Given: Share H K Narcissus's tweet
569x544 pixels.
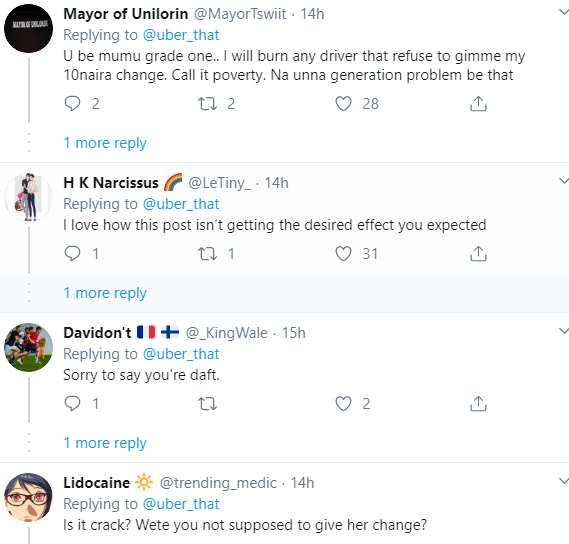Looking at the screenshot, I should [478, 253].
